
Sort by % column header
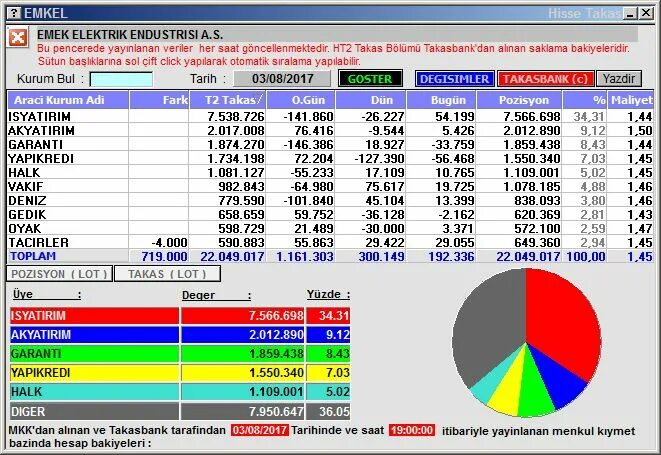coord(585,100)
